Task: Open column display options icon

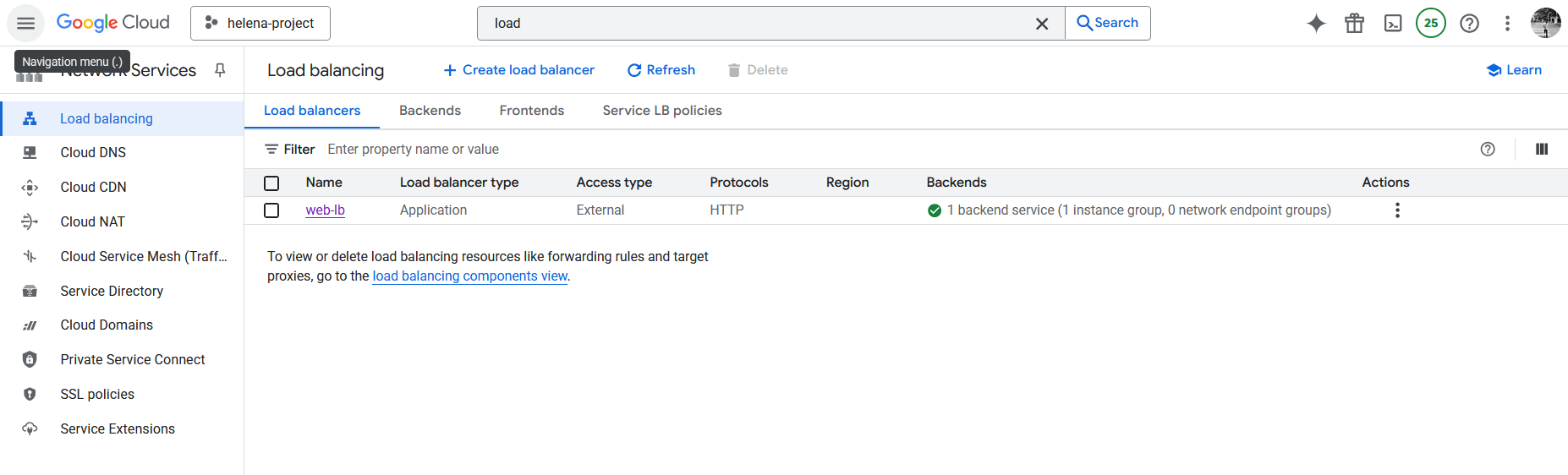Action: point(1541,150)
